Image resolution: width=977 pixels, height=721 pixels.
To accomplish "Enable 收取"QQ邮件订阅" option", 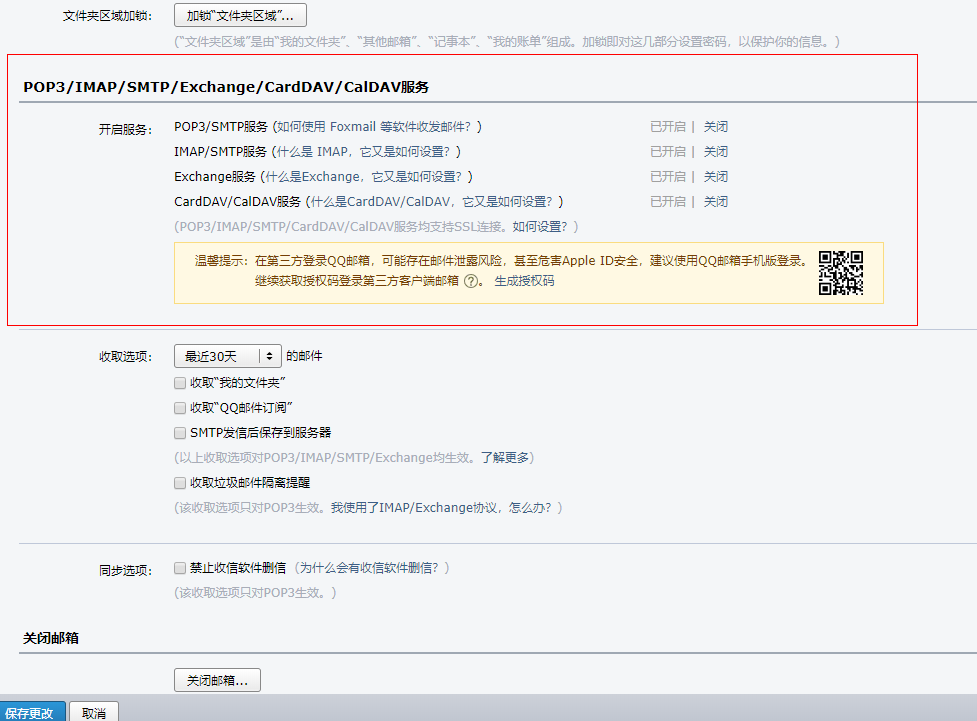I will point(179,409).
